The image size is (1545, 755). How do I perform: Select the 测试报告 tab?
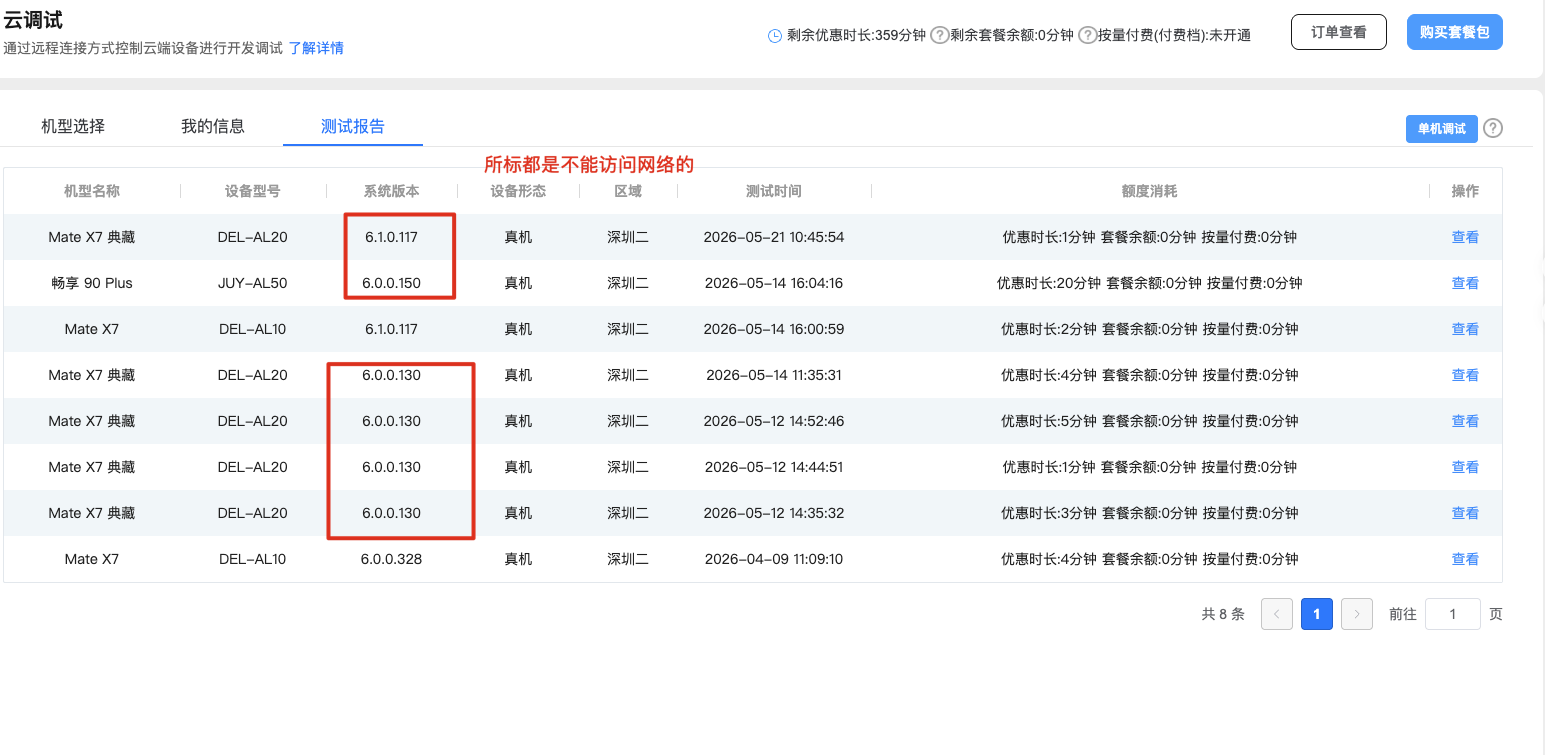click(x=353, y=126)
